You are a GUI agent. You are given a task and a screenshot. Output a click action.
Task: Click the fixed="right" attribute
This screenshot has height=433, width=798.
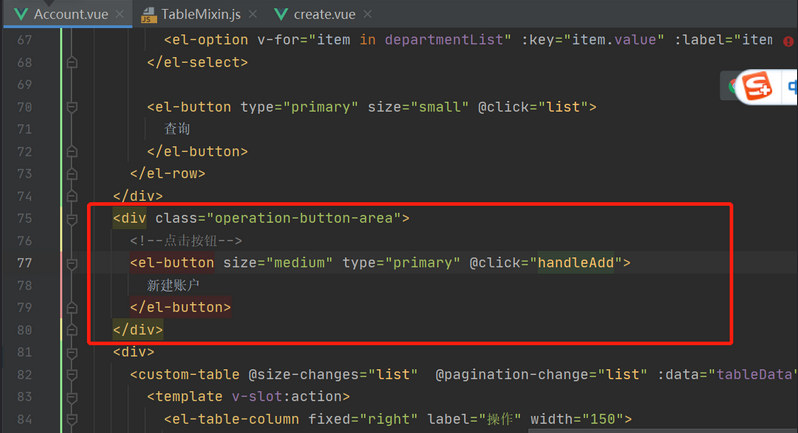(x=363, y=419)
